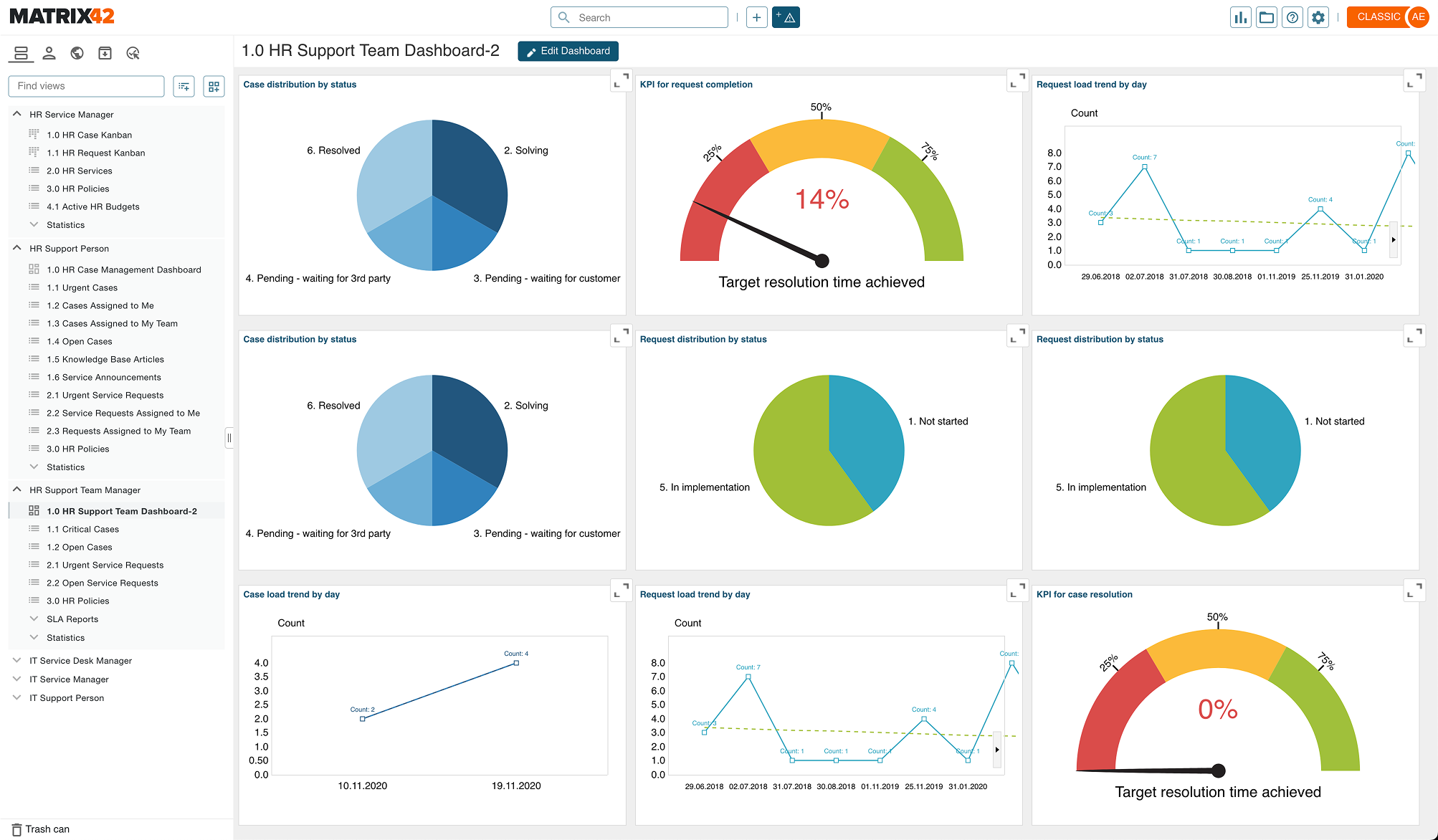
Task: Open the archive download icon tab
Action: click(105, 53)
